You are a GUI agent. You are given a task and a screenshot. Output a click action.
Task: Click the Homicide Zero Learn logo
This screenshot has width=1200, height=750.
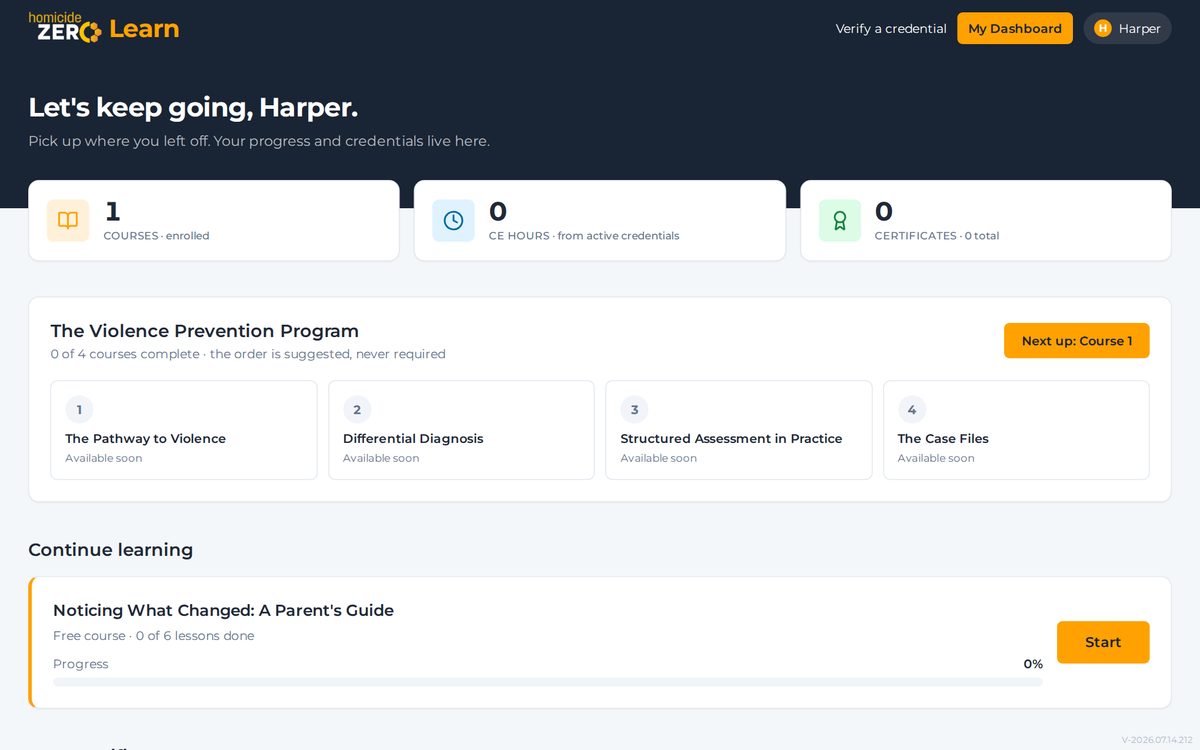(104, 28)
